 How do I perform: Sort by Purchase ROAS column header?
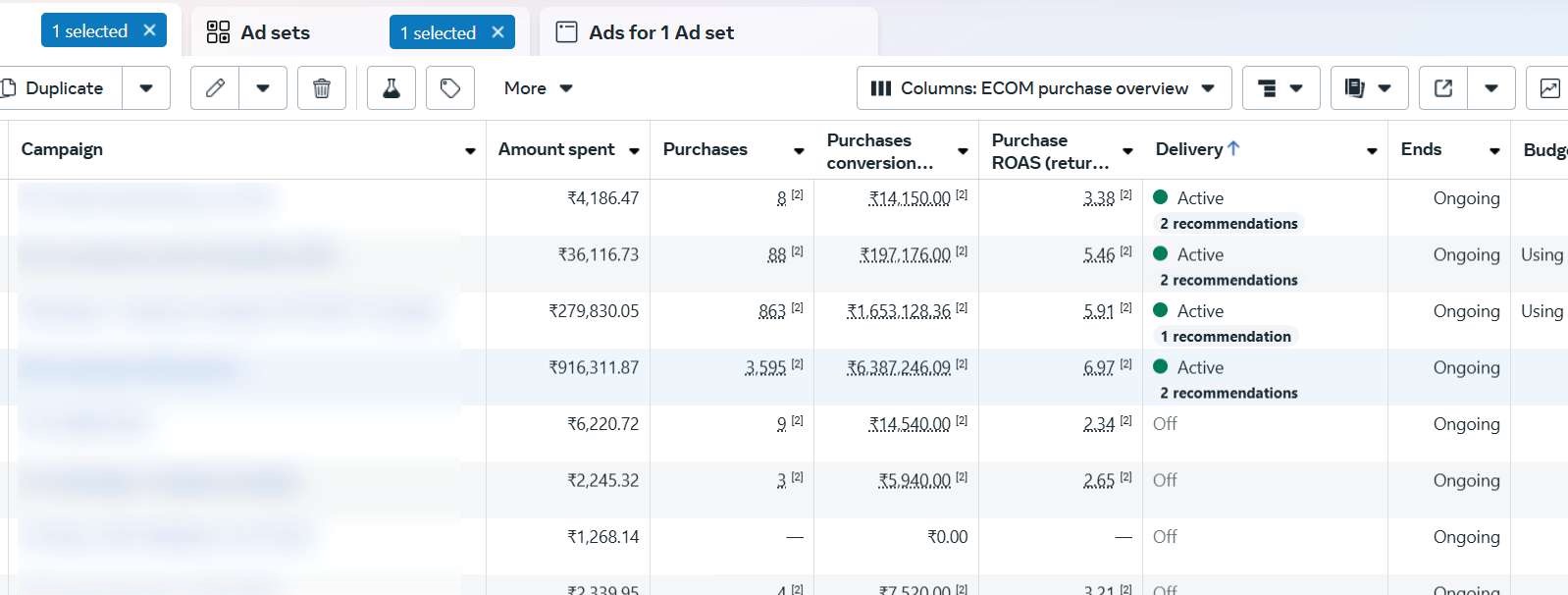pos(1050,151)
